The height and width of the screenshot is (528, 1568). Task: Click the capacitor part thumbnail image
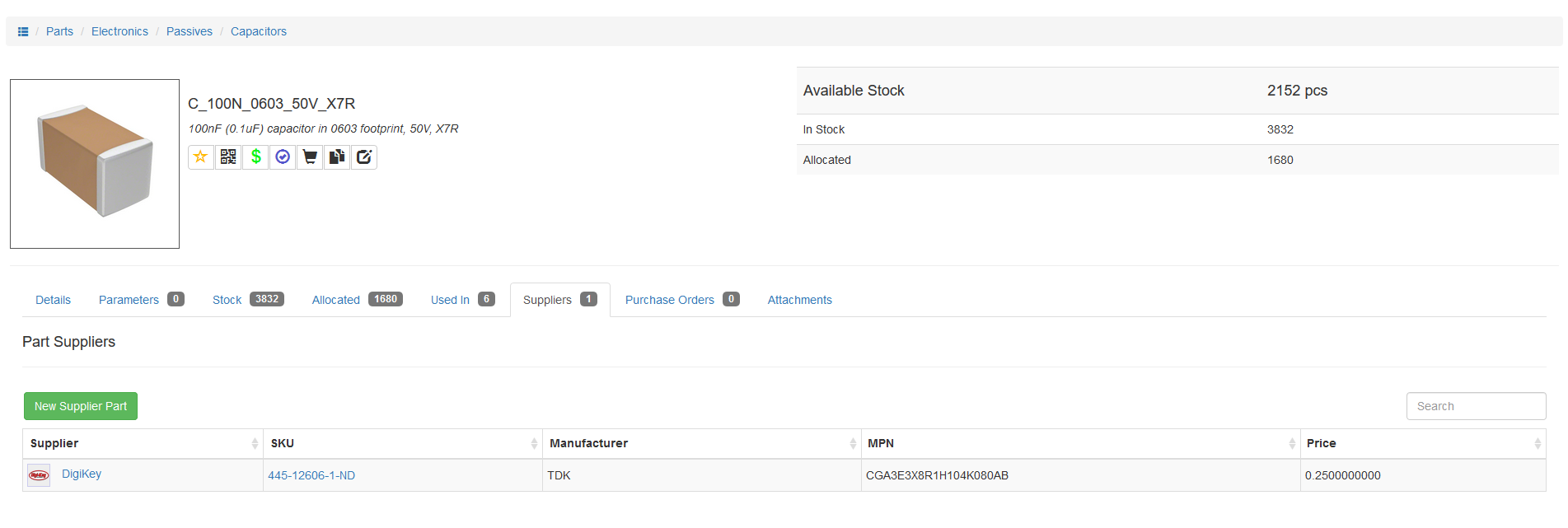click(x=95, y=164)
